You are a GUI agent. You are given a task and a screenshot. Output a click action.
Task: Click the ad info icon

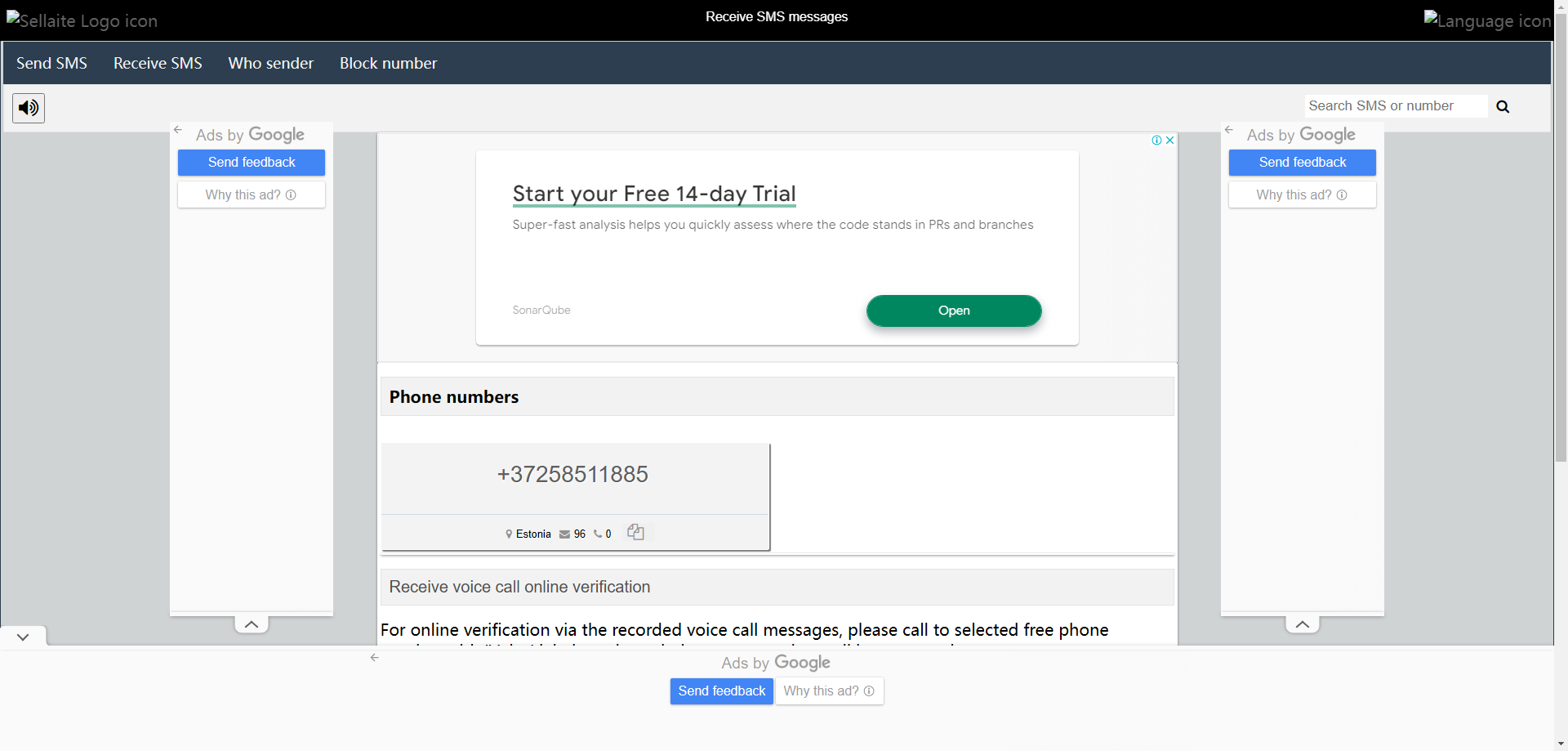(x=1156, y=141)
